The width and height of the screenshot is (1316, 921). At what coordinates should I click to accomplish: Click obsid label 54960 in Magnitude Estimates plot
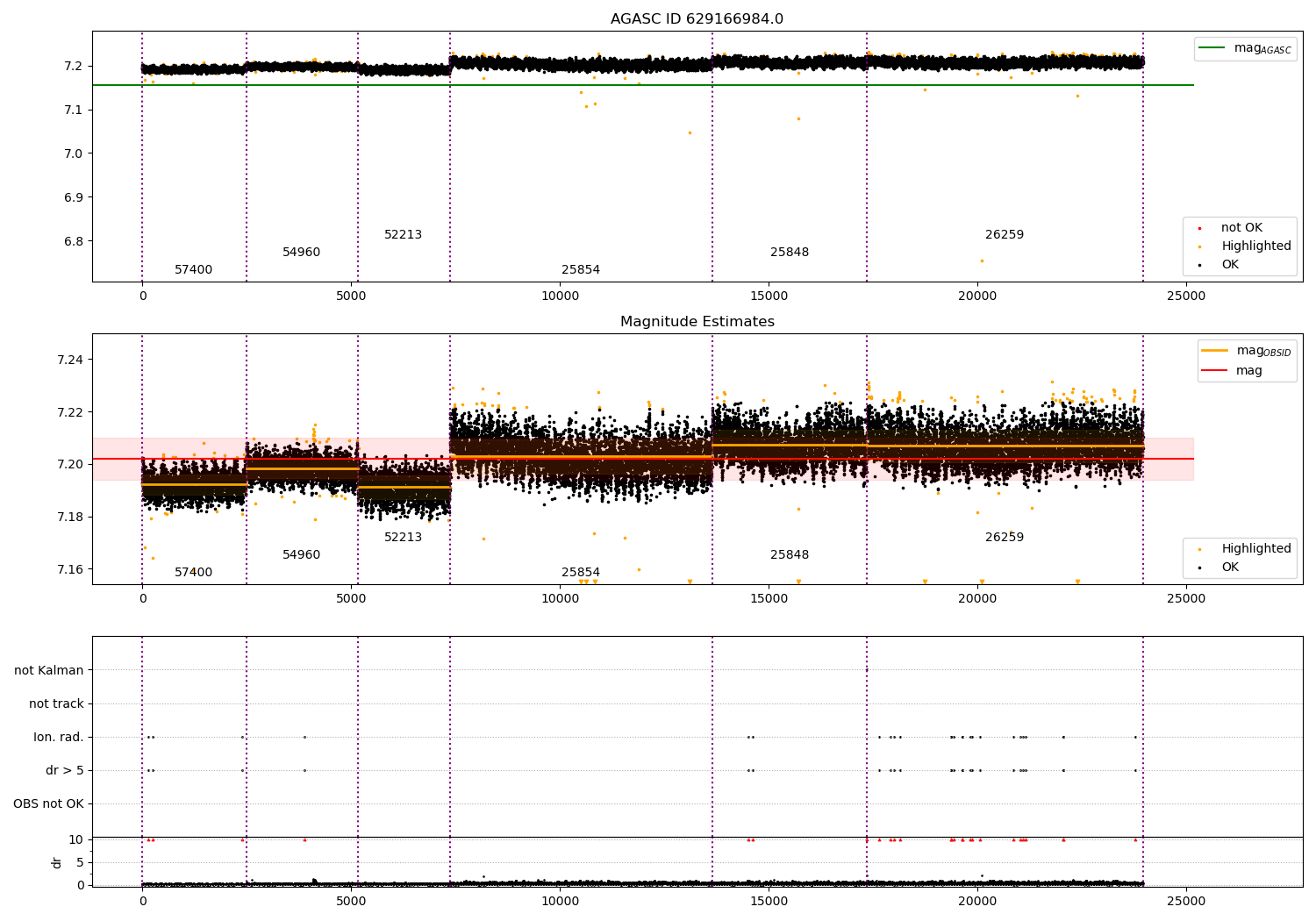click(301, 554)
